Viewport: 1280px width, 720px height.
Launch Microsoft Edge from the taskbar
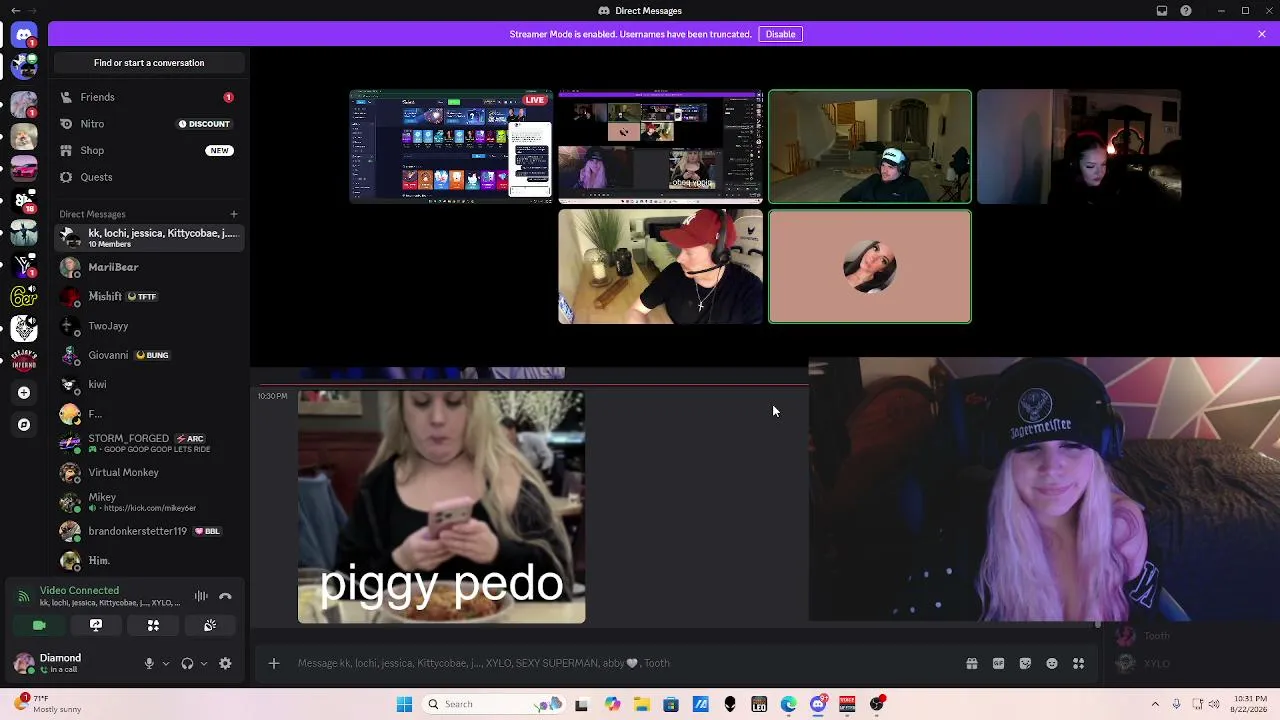click(x=789, y=704)
